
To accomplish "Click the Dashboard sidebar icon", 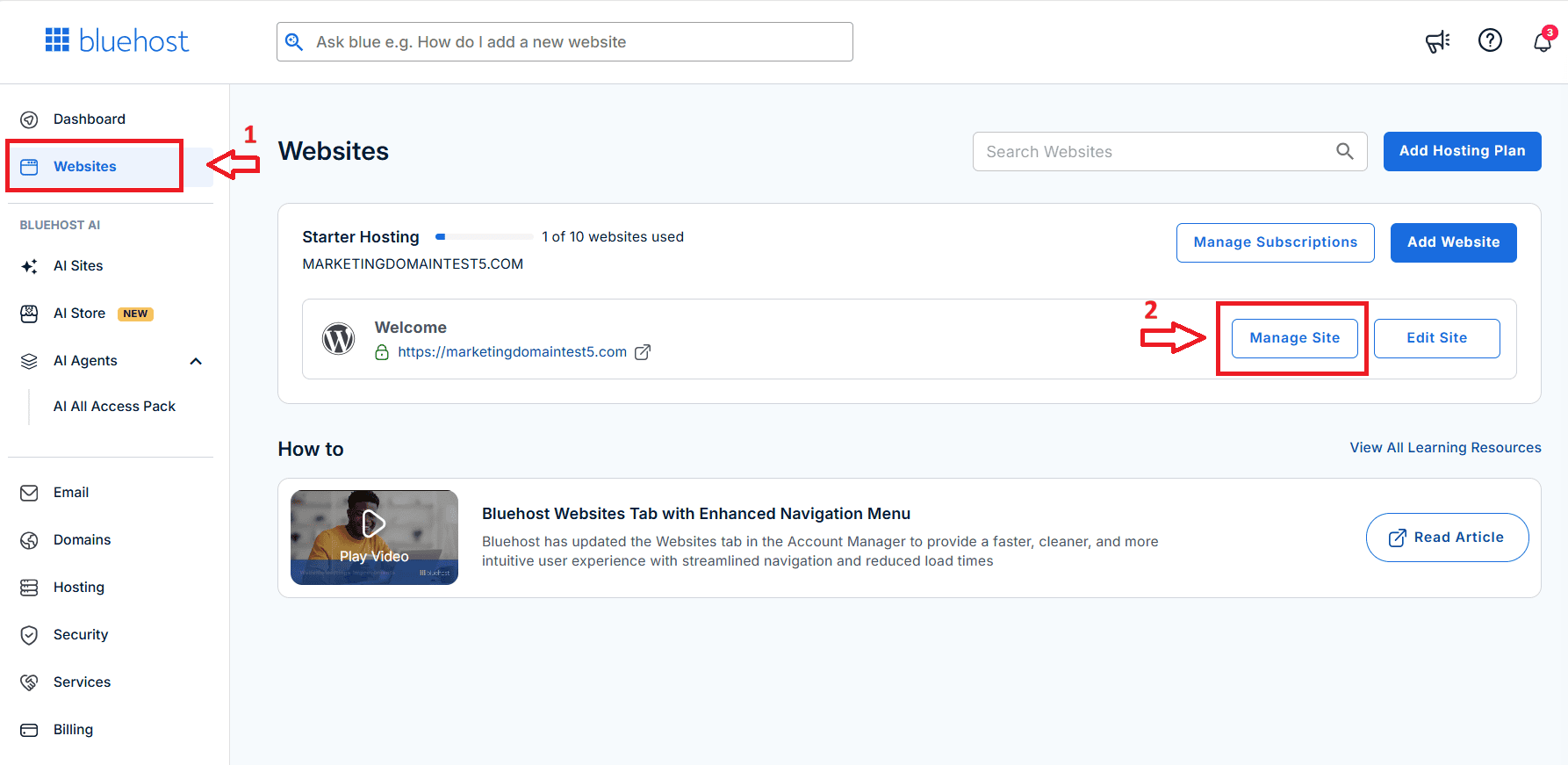I will click(x=29, y=119).
